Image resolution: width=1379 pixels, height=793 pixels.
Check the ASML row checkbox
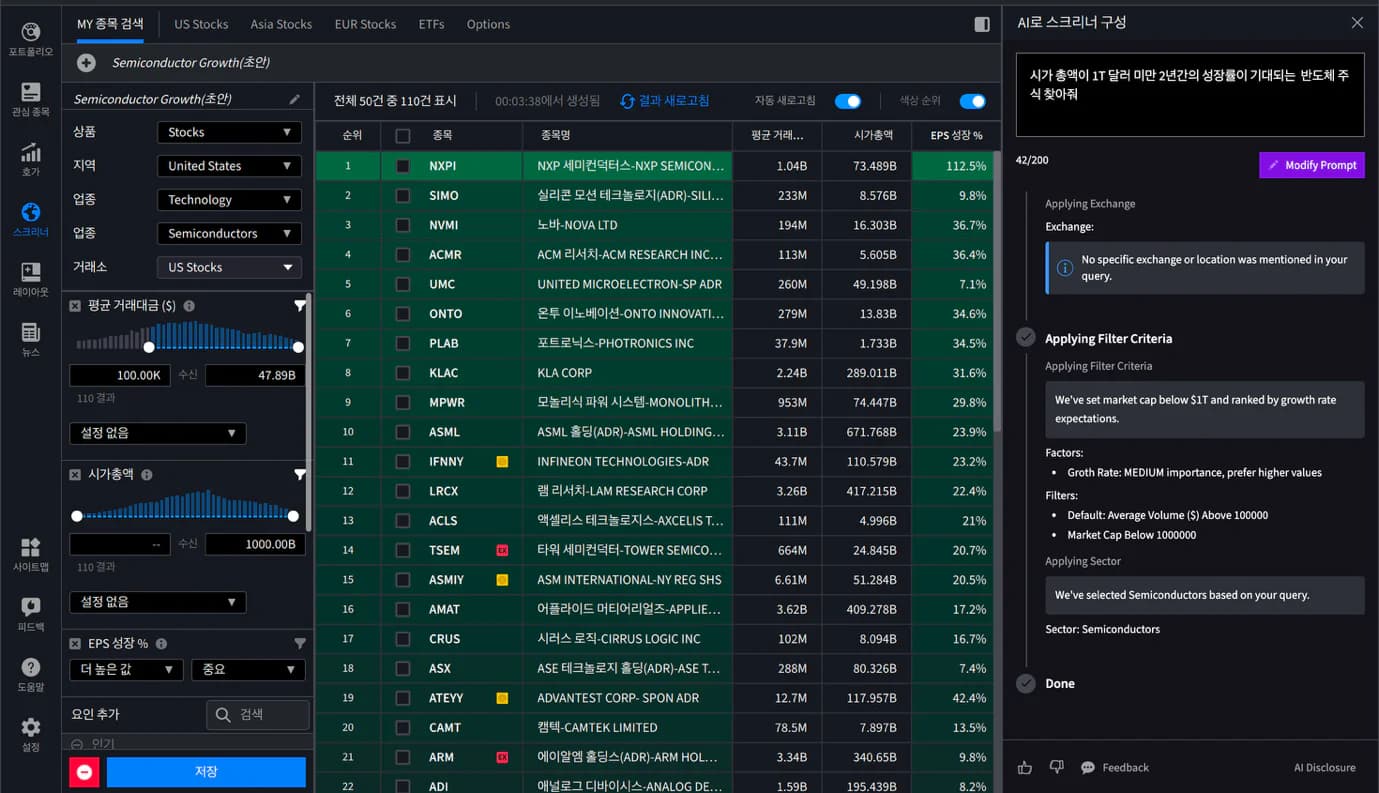(402, 432)
